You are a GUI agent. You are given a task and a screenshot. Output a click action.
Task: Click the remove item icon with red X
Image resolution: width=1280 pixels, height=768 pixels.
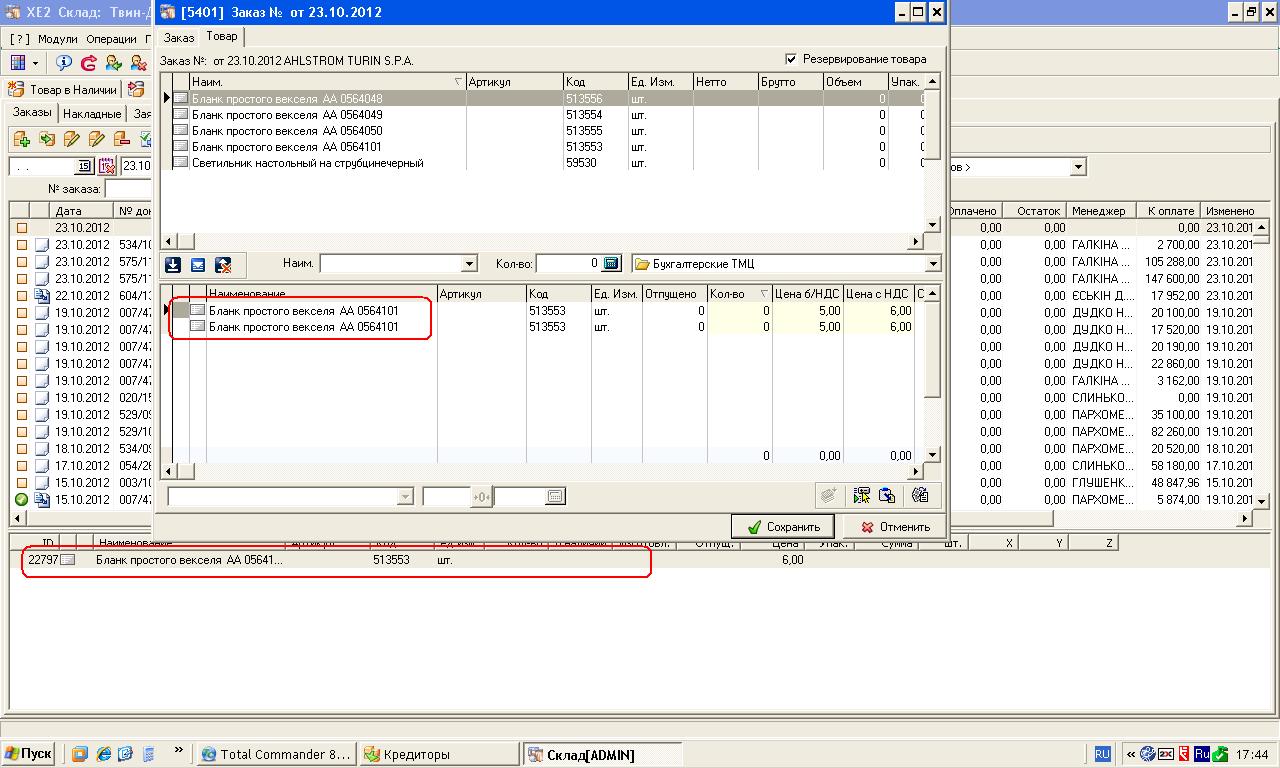click(224, 265)
